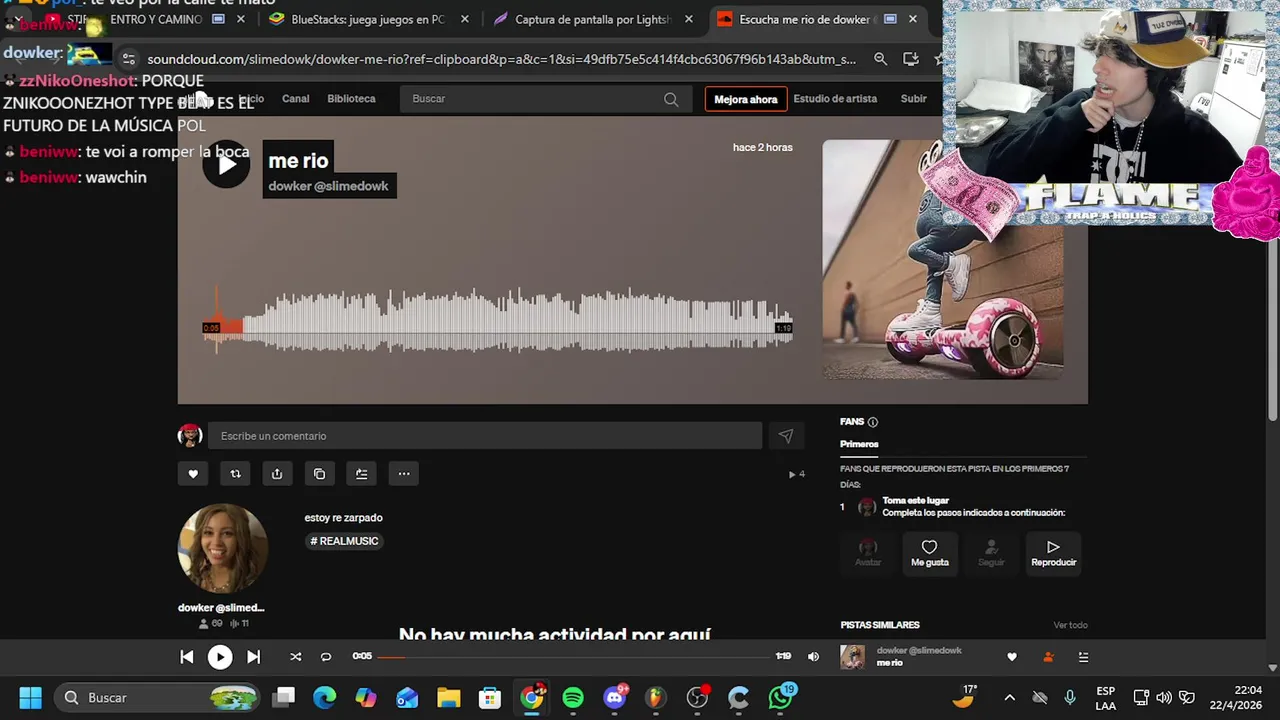Open the hoverboard cover artwork
Image resolution: width=1280 pixels, height=720 pixels.
[x=944, y=260]
